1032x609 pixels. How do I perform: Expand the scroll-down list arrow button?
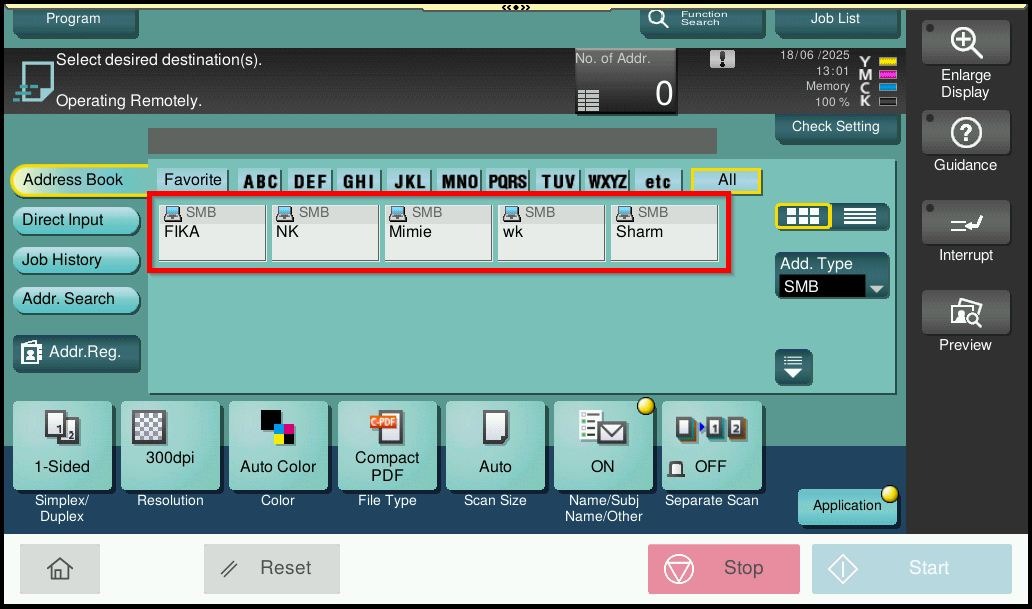(x=793, y=367)
